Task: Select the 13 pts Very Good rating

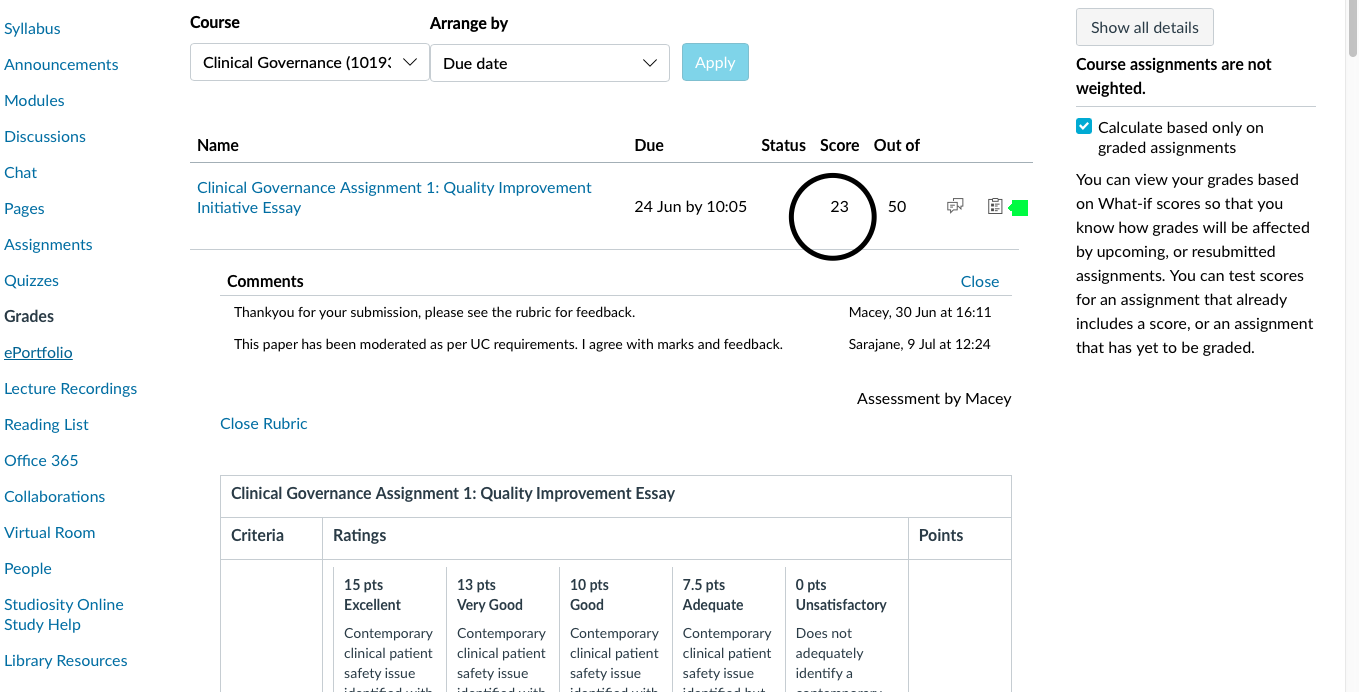Action: 502,630
